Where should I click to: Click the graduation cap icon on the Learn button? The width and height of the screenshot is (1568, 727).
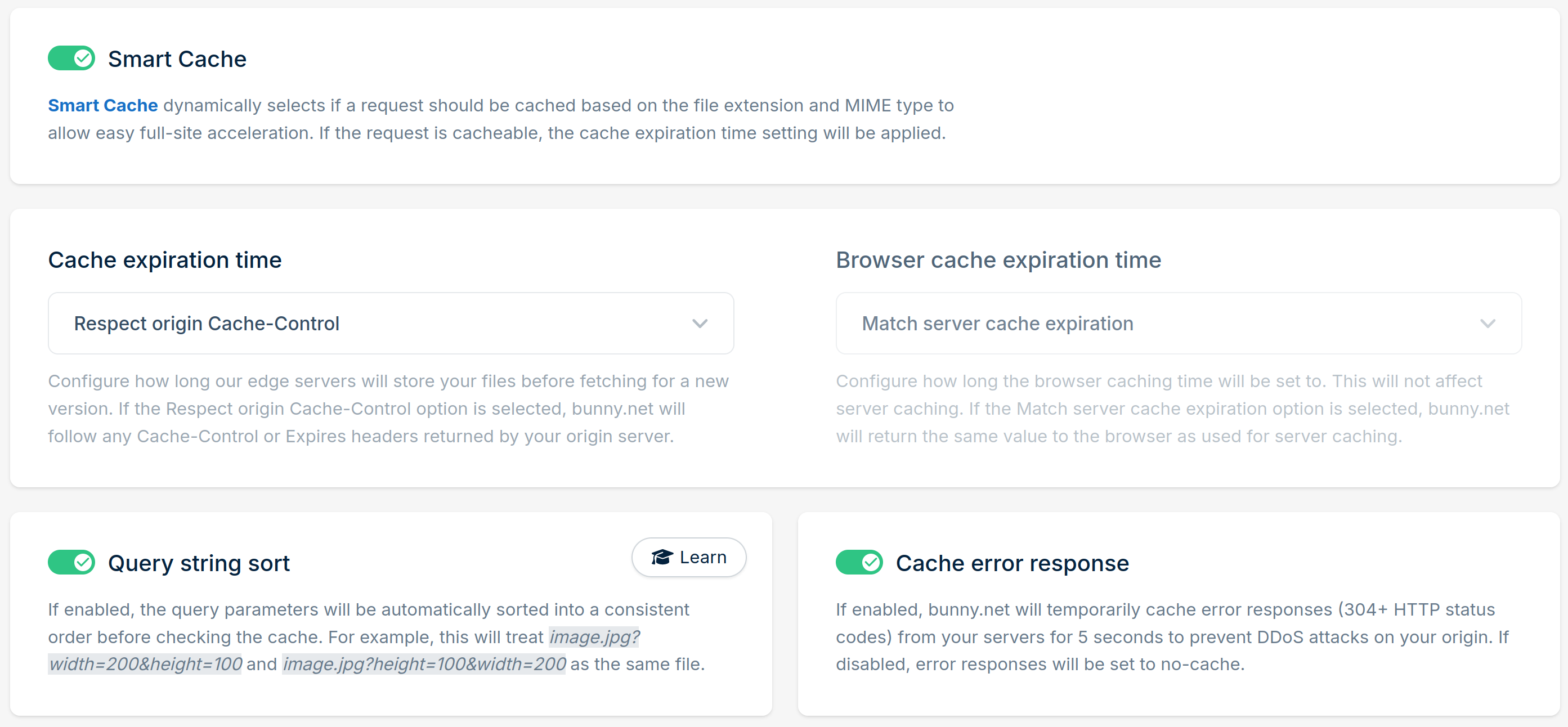coord(662,557)
